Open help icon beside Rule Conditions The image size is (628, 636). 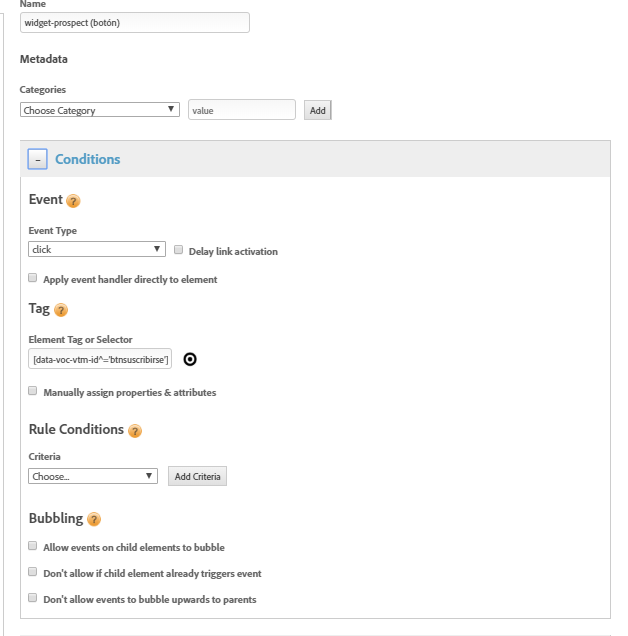tap(135, 431)
